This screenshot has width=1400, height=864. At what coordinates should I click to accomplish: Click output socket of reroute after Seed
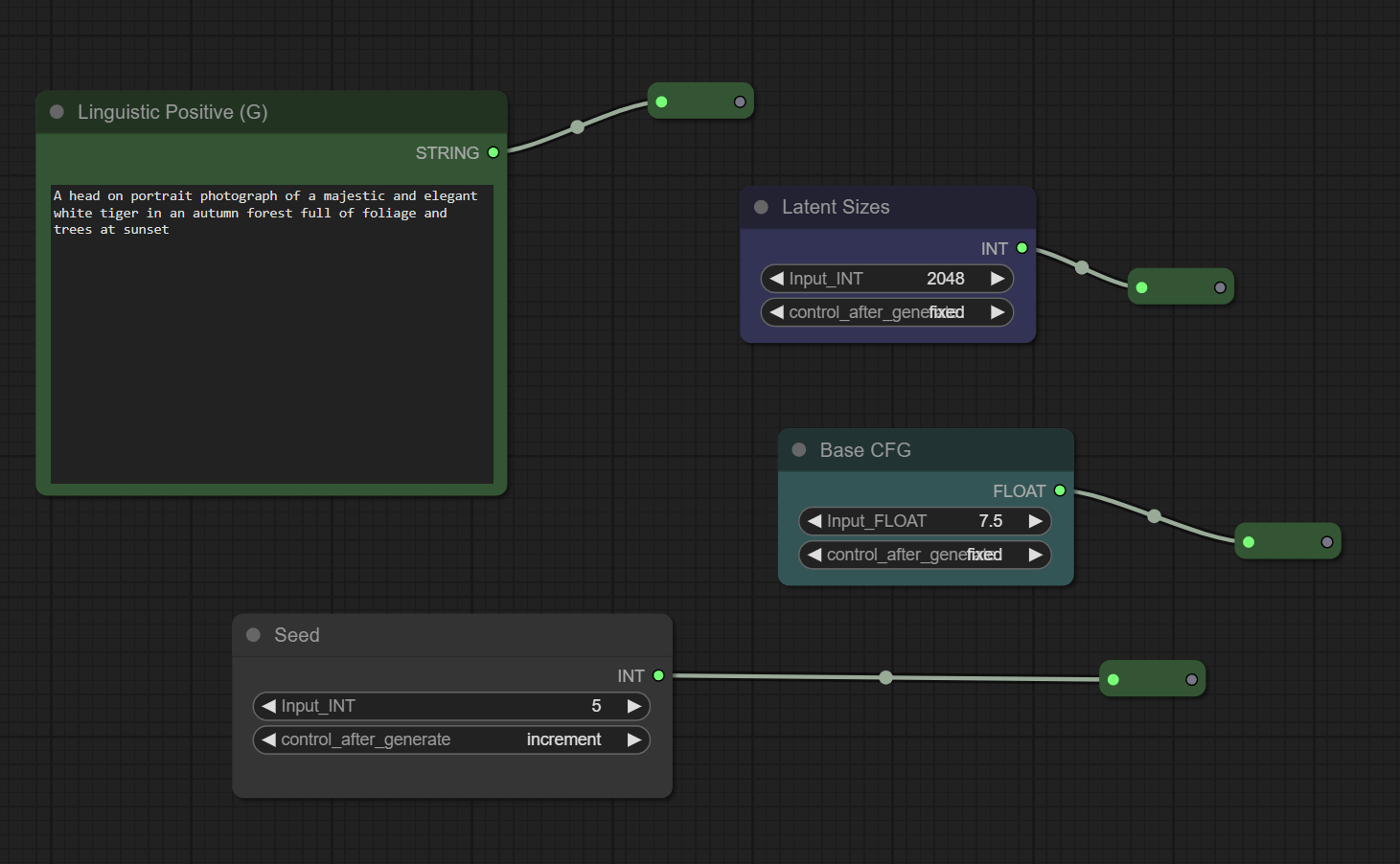pyautogui.click(x=1192, y=679)
